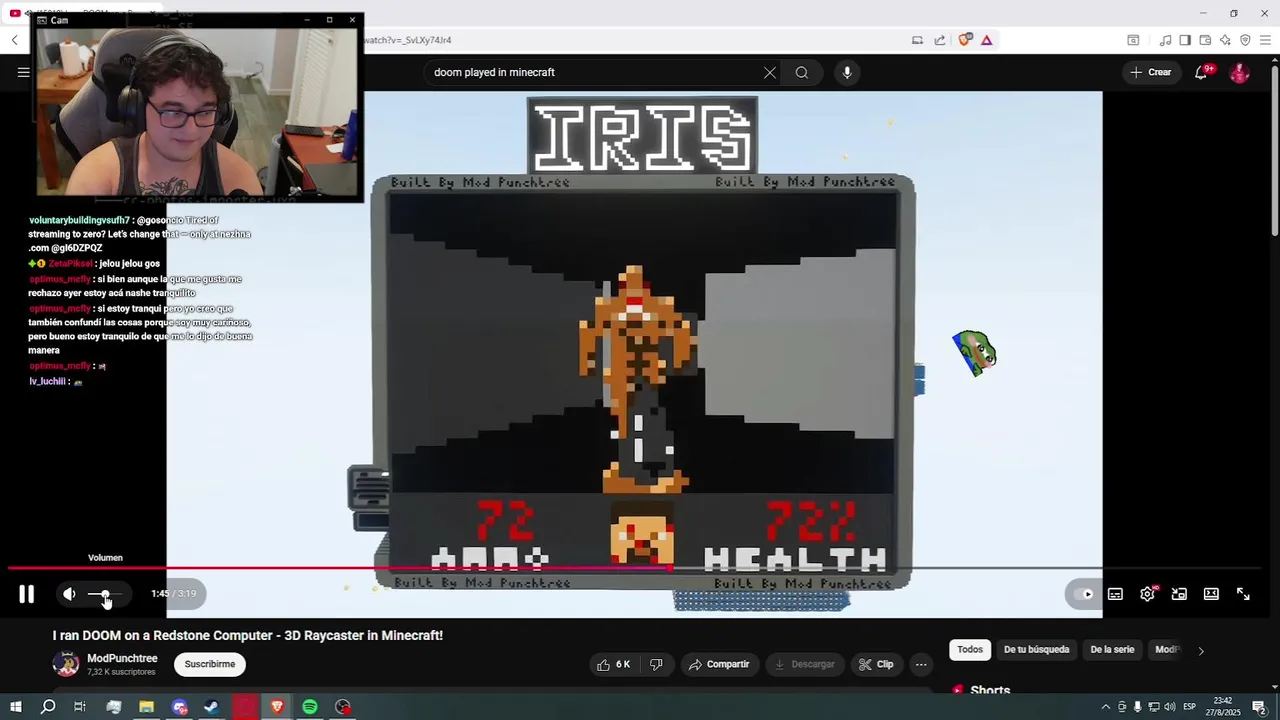The height and width of the screenshot is (720, 1280).
Task: Select the Todos filter chip
Action: point(970,650)
